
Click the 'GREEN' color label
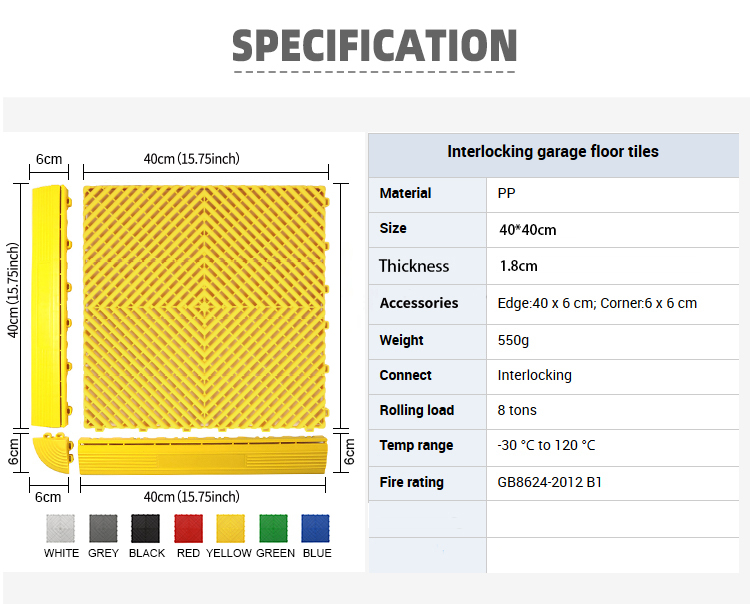click(276, 553)
